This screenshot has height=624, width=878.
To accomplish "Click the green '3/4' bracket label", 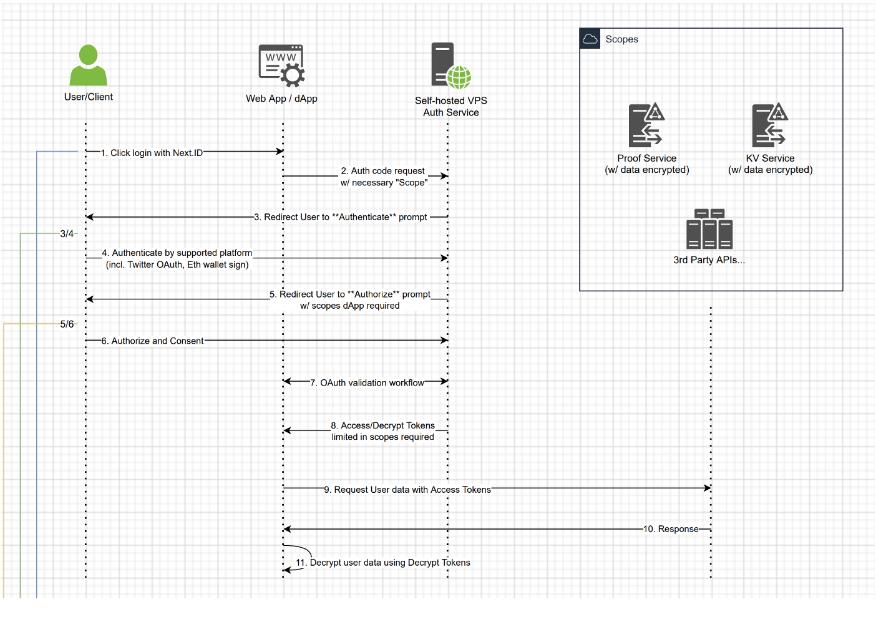I will point(67,234).
